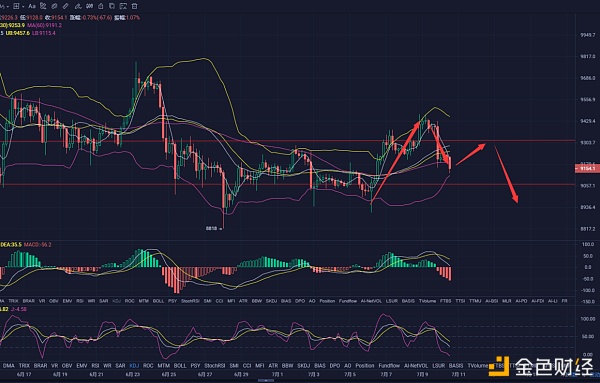The width and height of the screenshot is (600, 383).
Task: Select StochRSI in the bottom indicator bar
Action: 214,366
